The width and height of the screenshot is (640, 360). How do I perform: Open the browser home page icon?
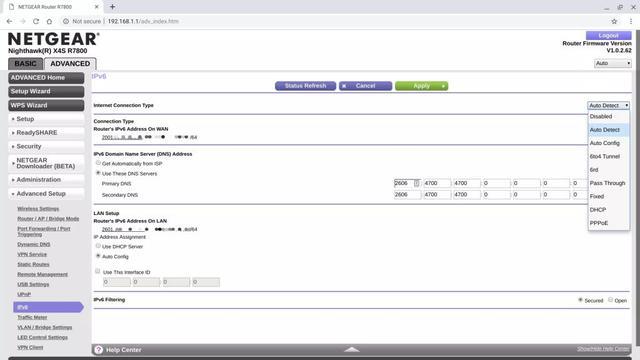pyautogui.click(x=49, y=21)
